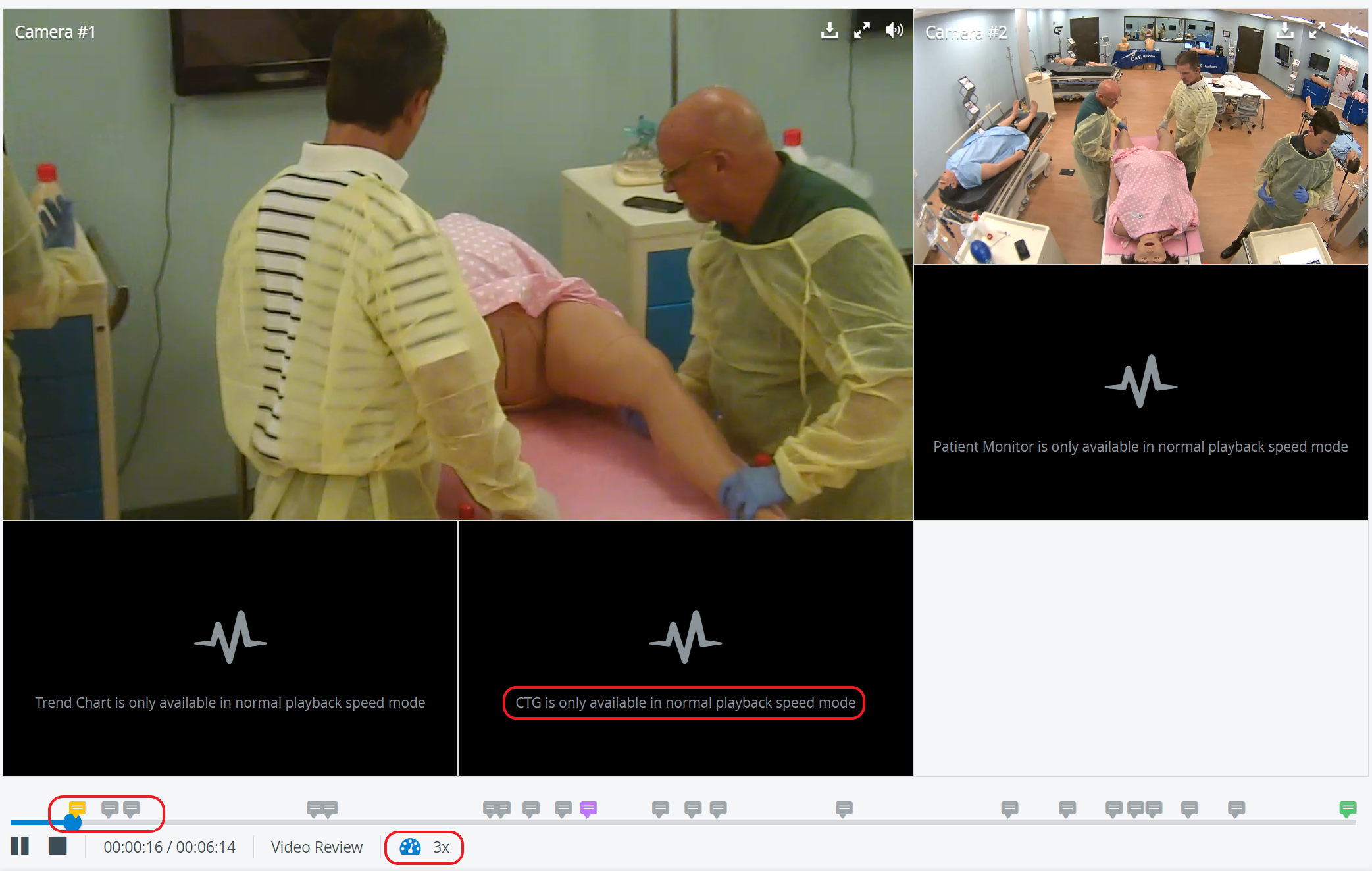Expand Camera #2 to fullscreen
This screenshot has width=1372, height=871.
1317,30
